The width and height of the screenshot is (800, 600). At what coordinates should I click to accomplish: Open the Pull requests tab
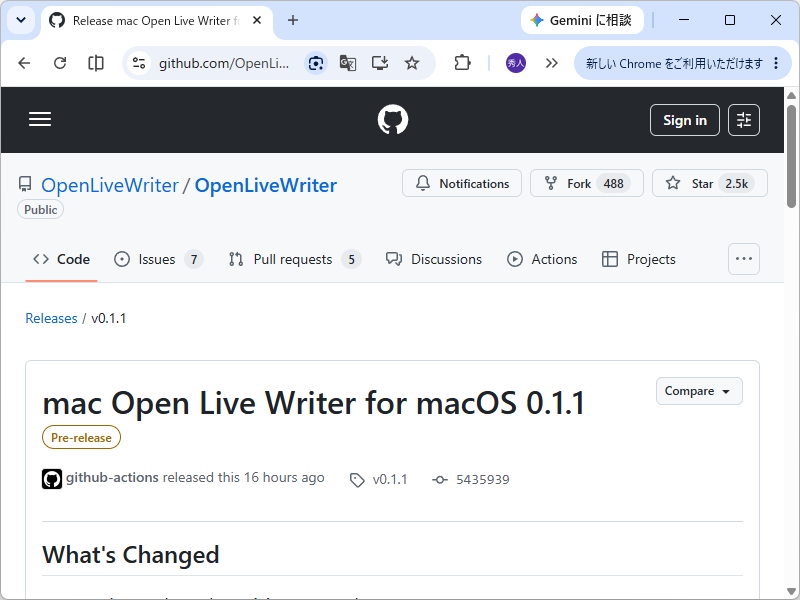coord(295,259)
